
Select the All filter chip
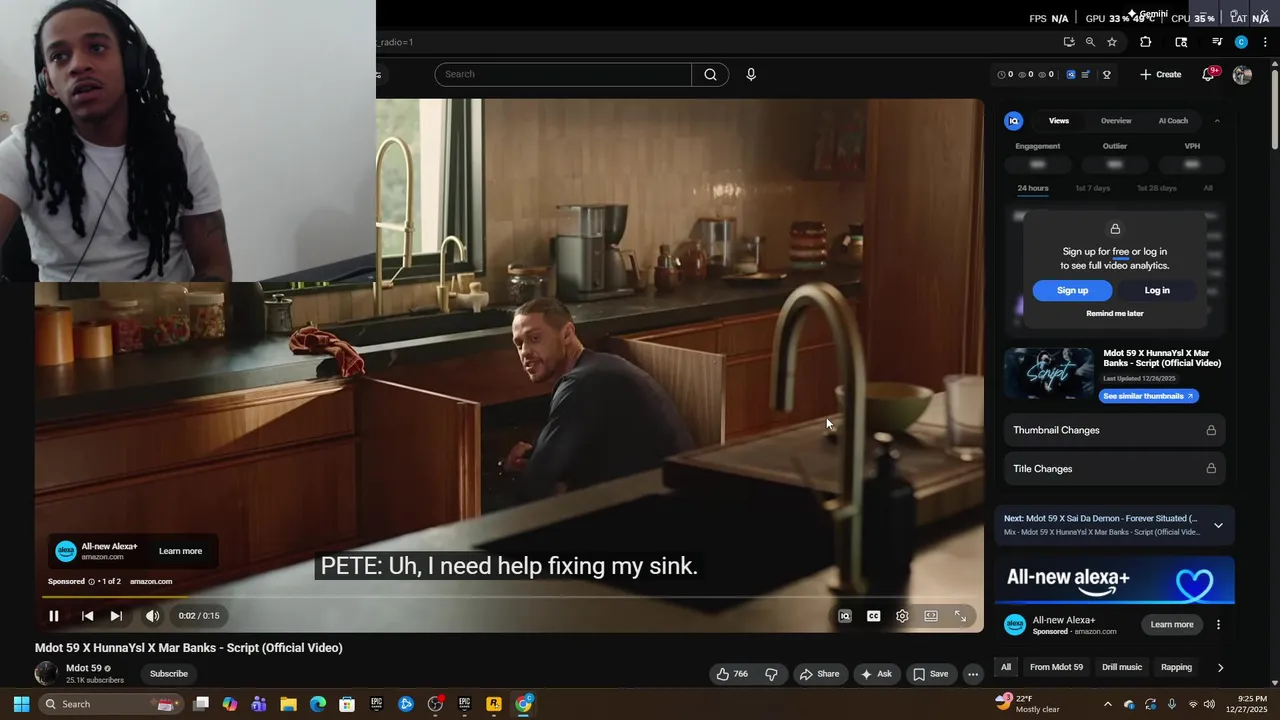(1006, 667)
